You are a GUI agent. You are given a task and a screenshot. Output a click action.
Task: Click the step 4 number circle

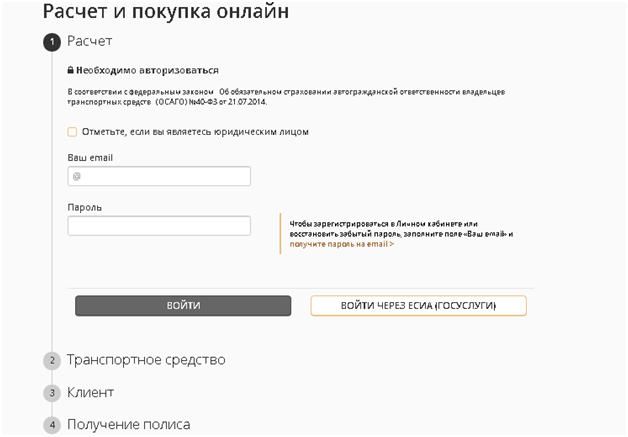coord(51,425)
